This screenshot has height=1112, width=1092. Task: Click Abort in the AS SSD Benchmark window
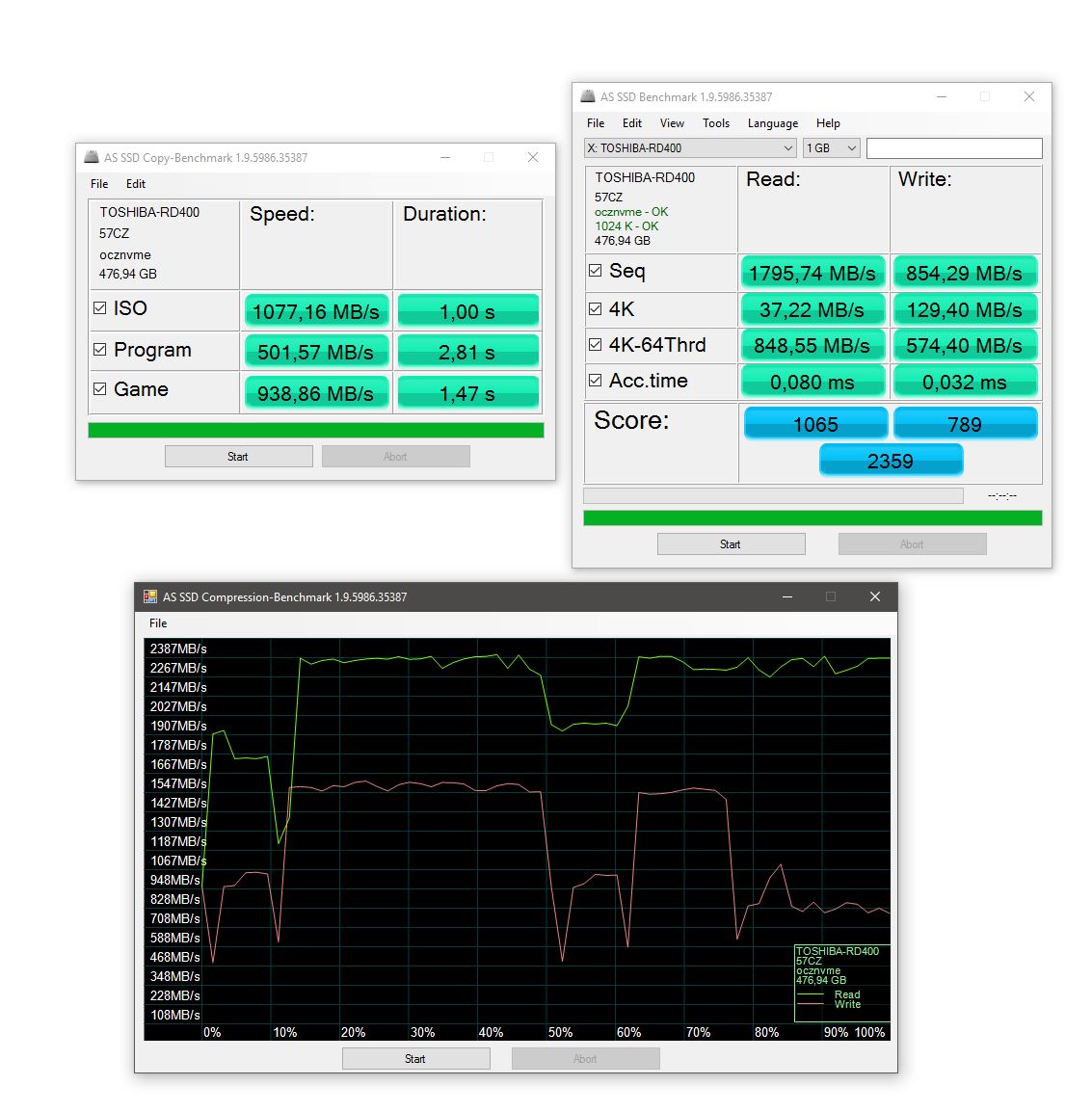tap(912, 543)
